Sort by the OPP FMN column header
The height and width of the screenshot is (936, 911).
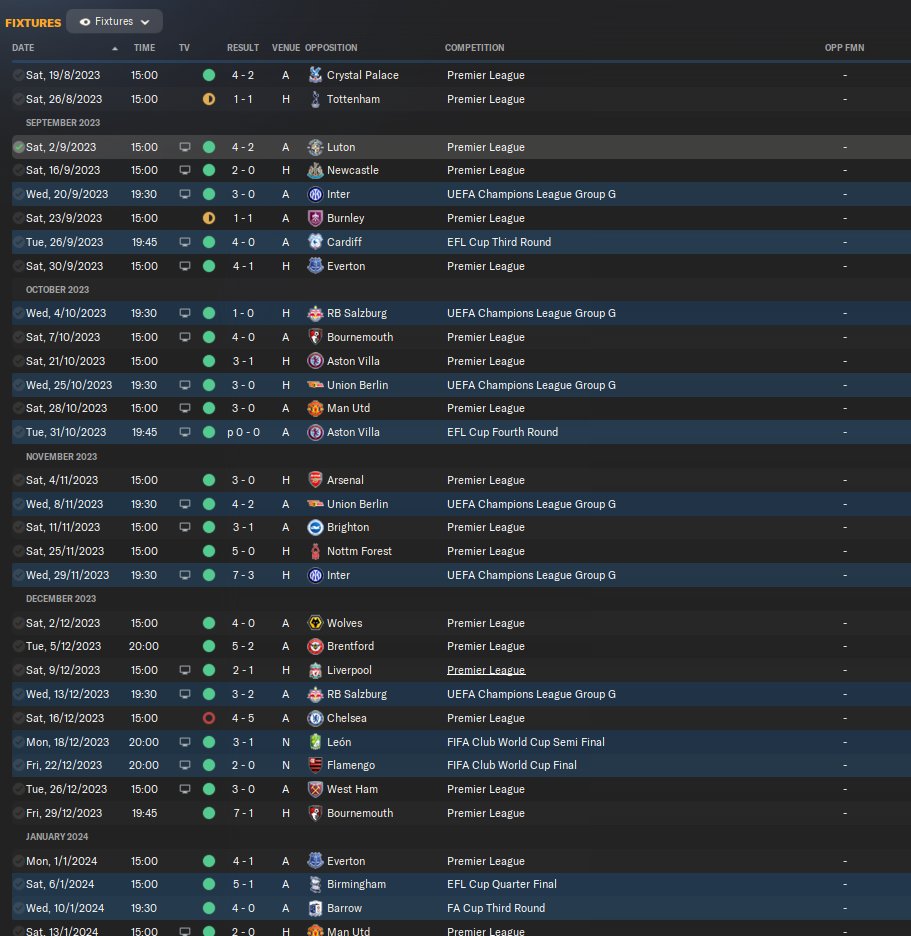coord(844,48)
